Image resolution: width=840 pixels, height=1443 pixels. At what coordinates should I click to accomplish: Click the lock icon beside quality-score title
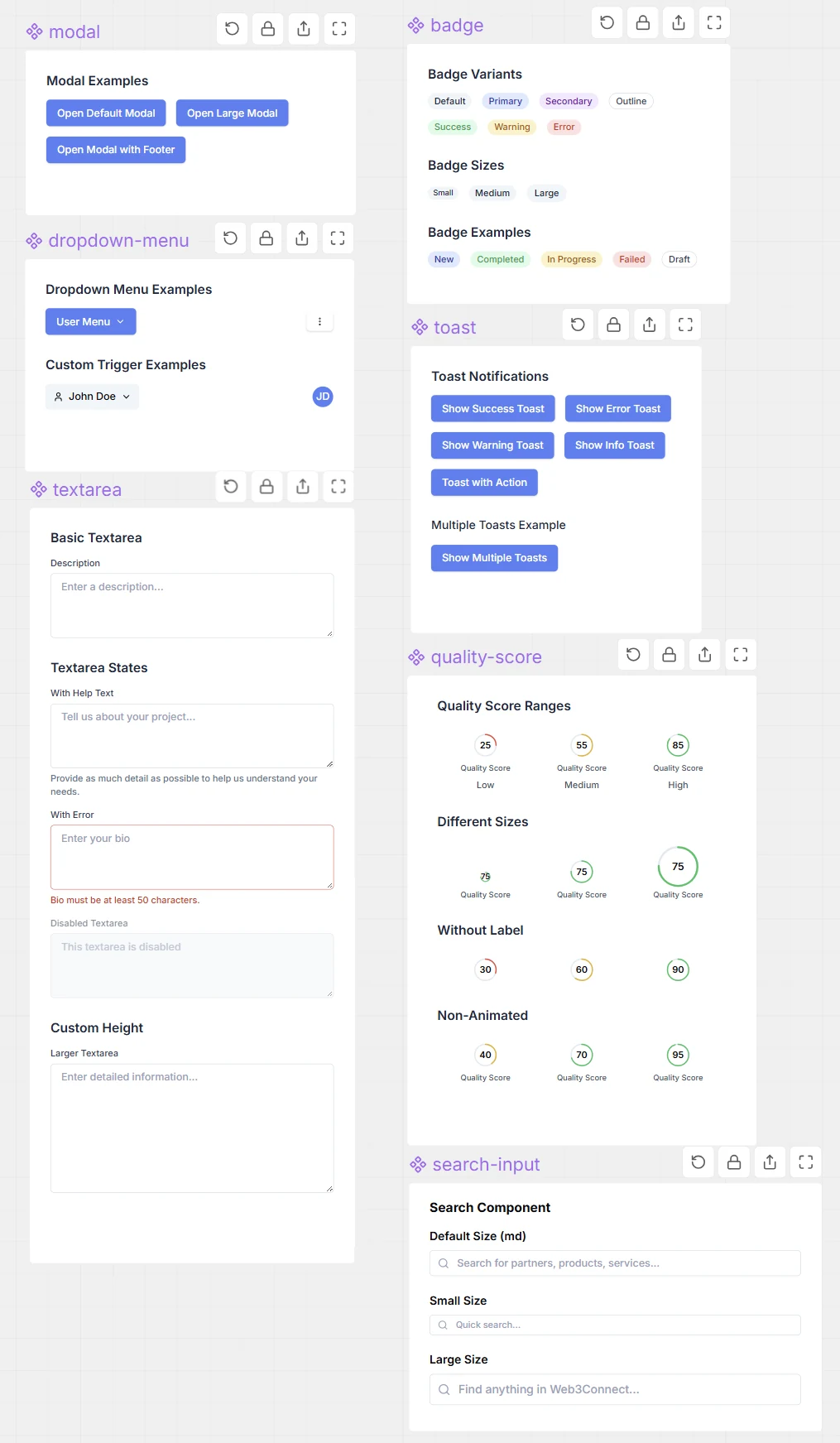(x=670, y=655)
